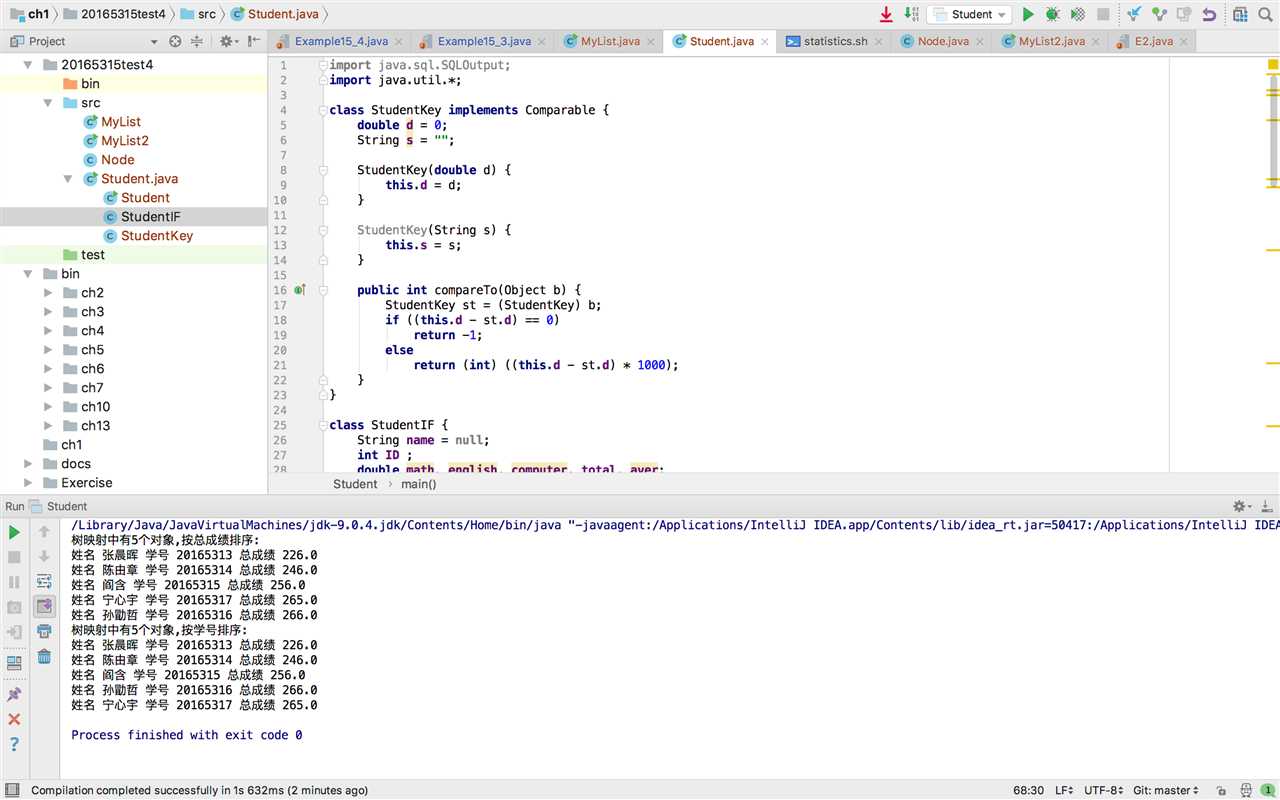
Task: Click the override gutter icon at line 16
Action: coord(299,290)
